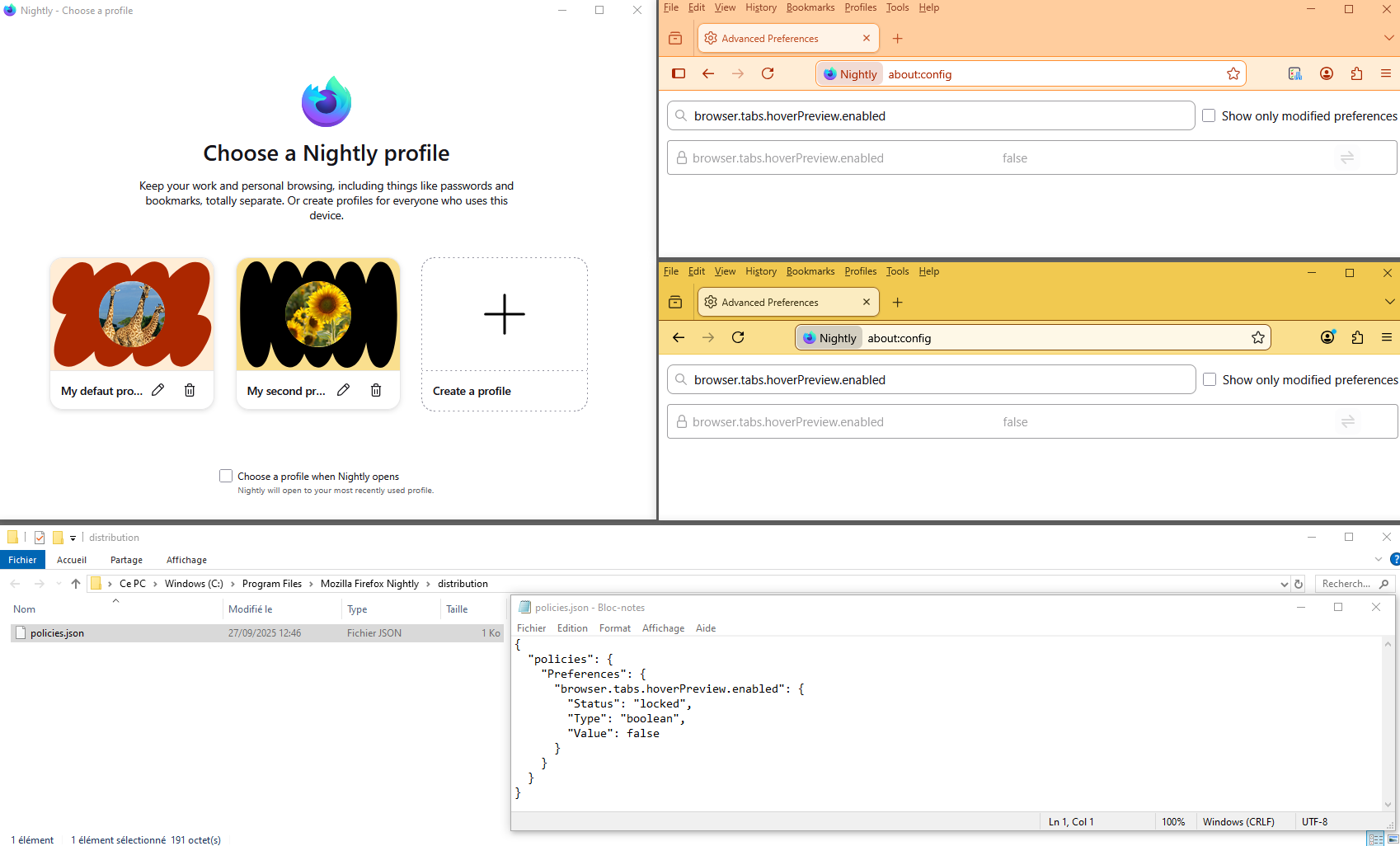Close the 'Advanced Preferences' tab in bottom Nightly window
This screenshot has height=846, width=1400.
[x=867, y=302]
